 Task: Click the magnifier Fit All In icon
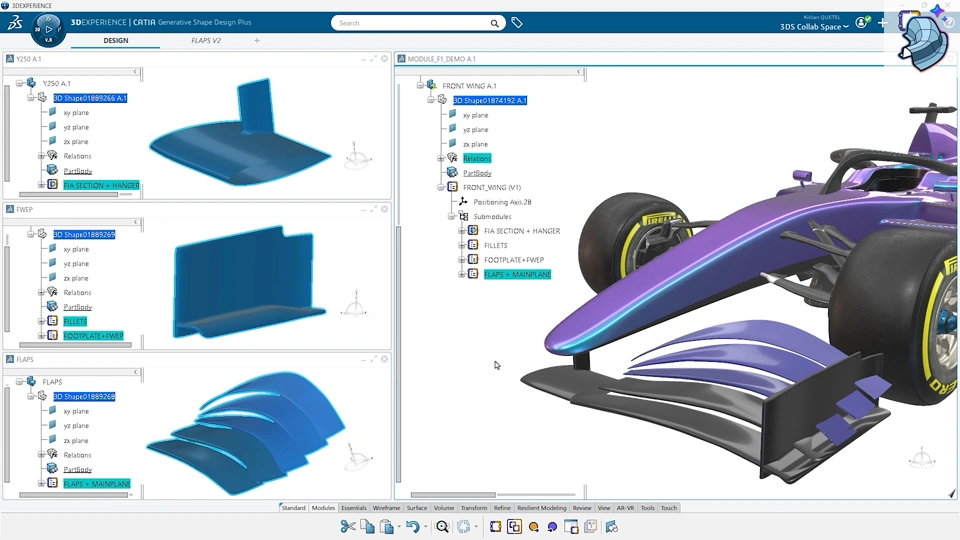point(442,527)
